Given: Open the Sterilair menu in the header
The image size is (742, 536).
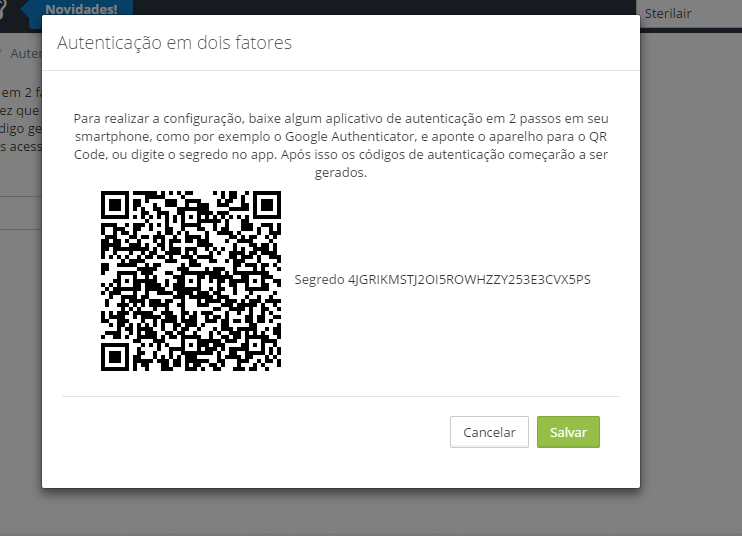Looking at the screenshot, I should click(x=668, y=13).
